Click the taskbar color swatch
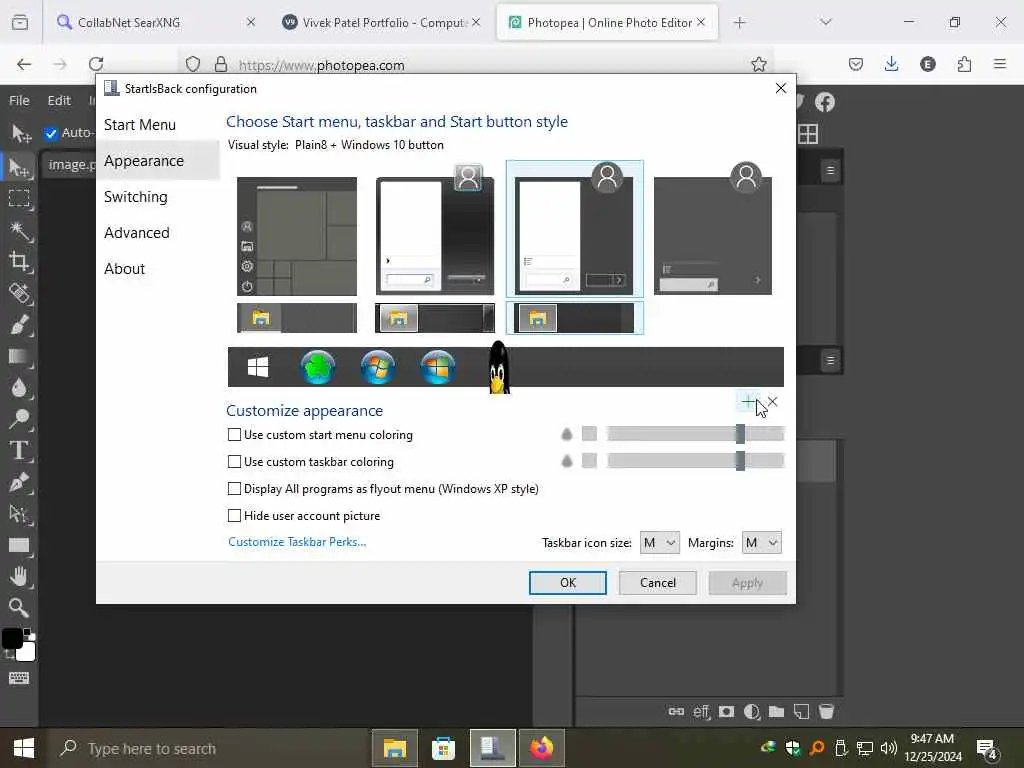The width and height of the screenshot is (1024, 768). tap(589, 461)
